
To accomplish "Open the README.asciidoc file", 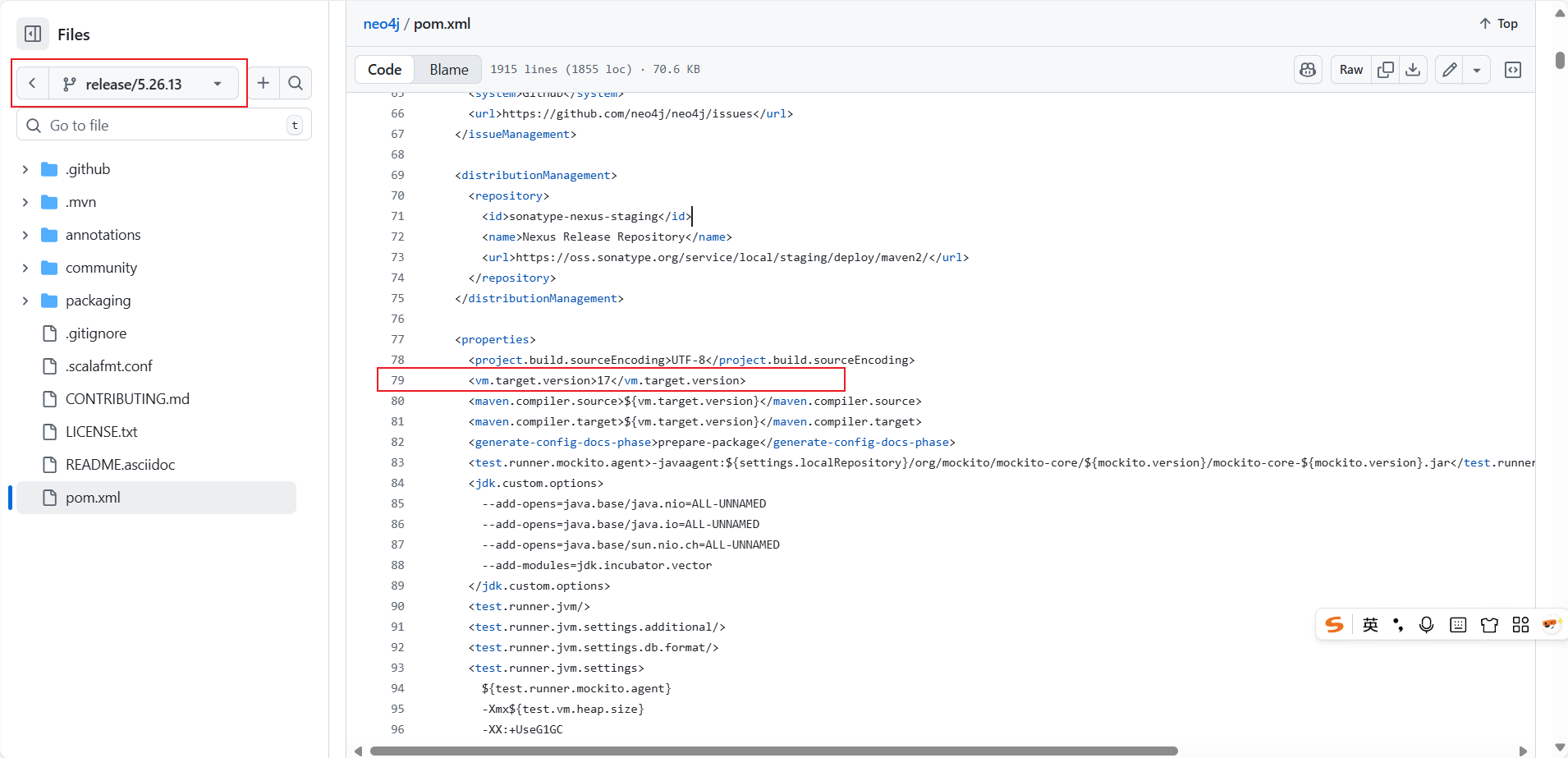I will click(x=120, y=465).
